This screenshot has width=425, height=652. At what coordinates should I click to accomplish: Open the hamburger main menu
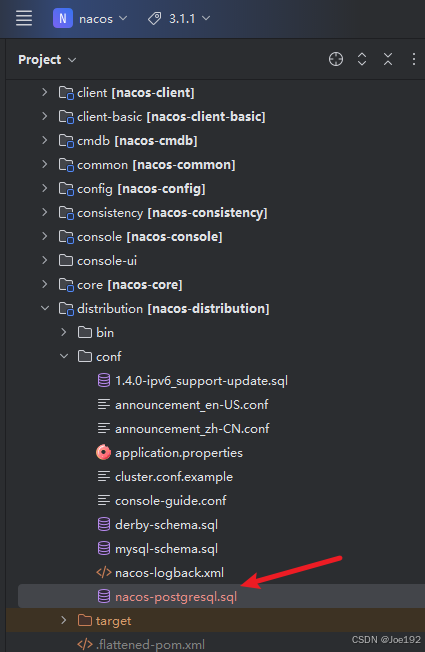click(24, 18)
